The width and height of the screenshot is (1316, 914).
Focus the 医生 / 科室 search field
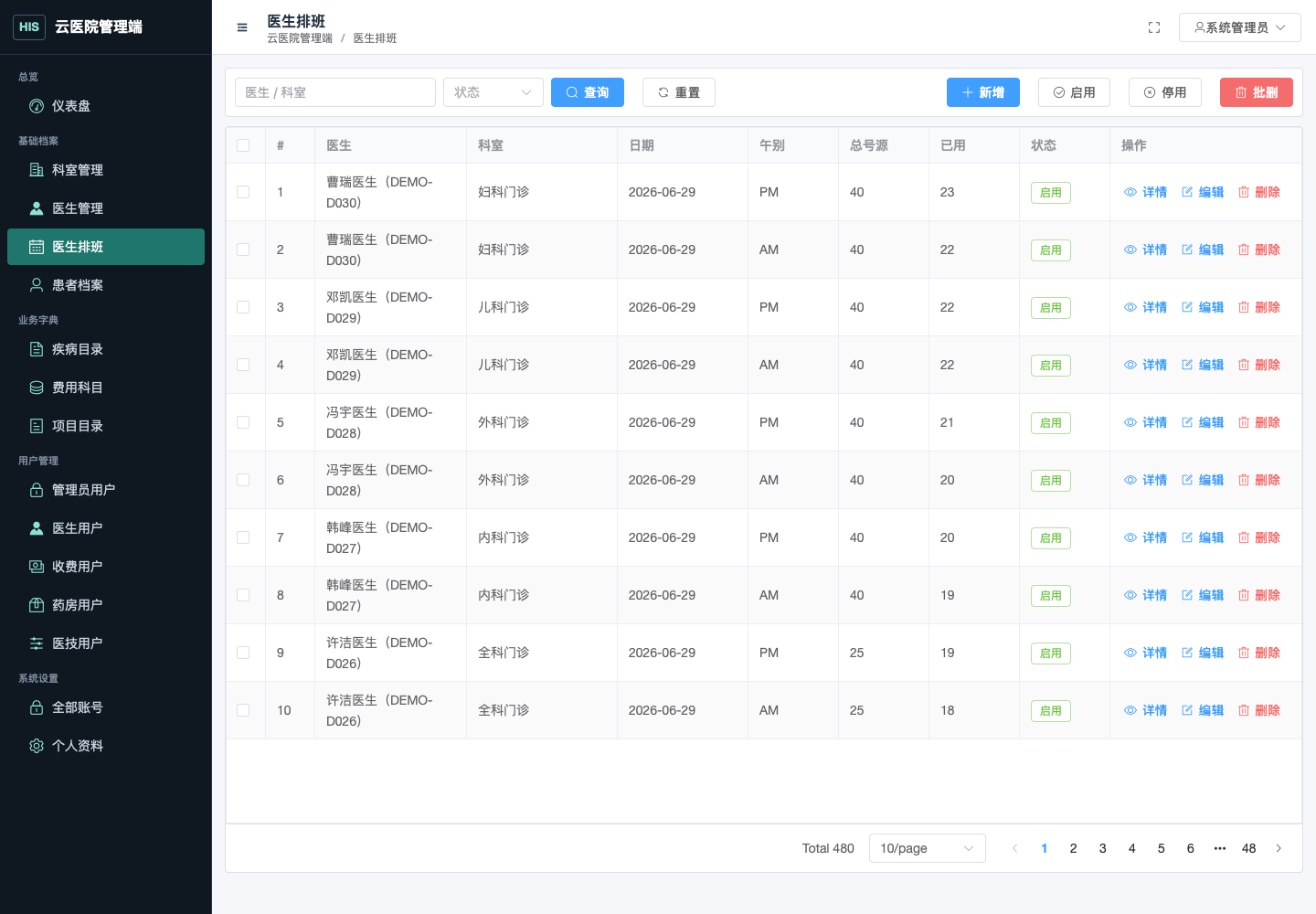click(335, 92)
